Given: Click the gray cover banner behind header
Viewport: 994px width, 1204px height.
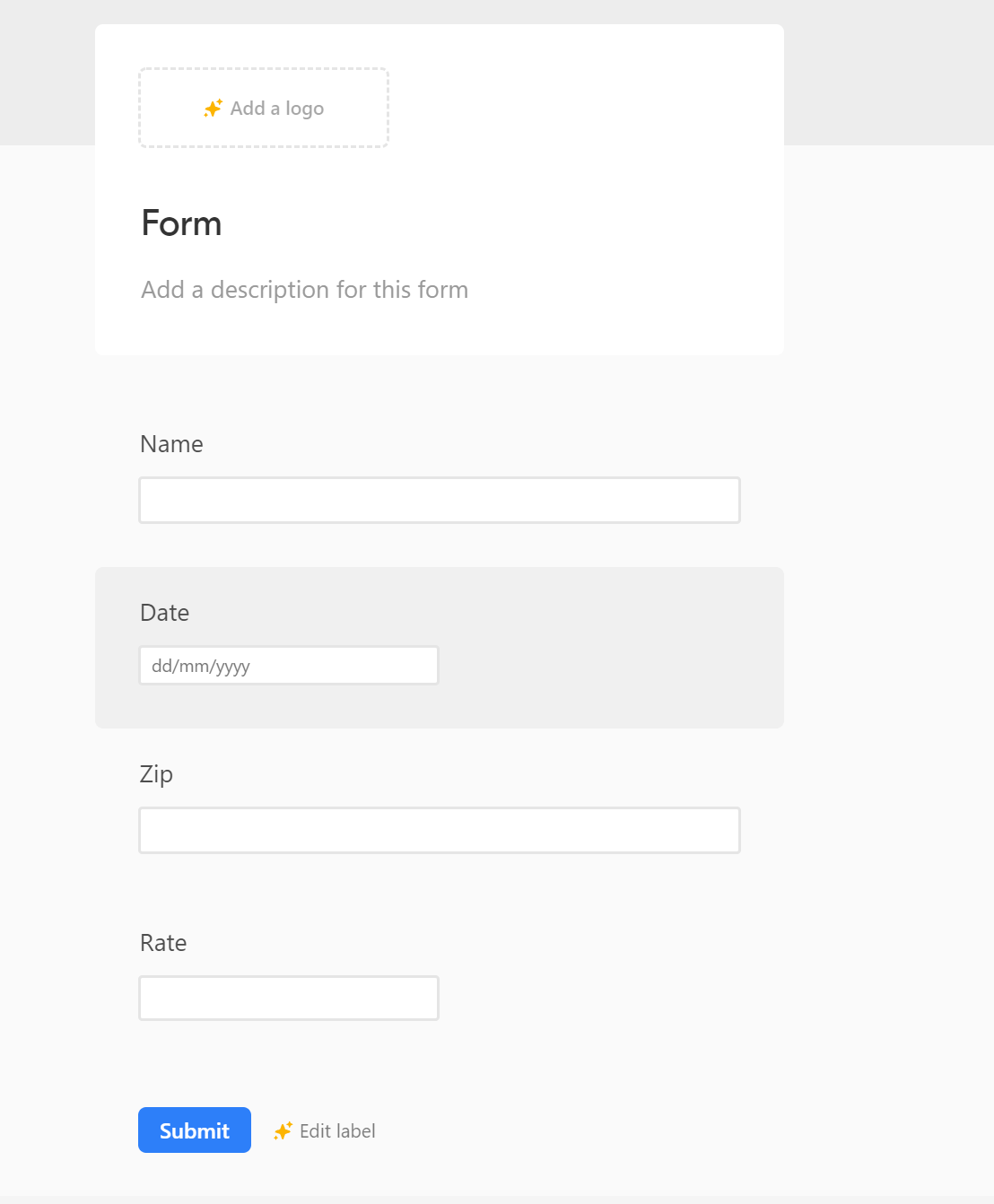Looking at the screenshot, I should [x=888, y=72].
